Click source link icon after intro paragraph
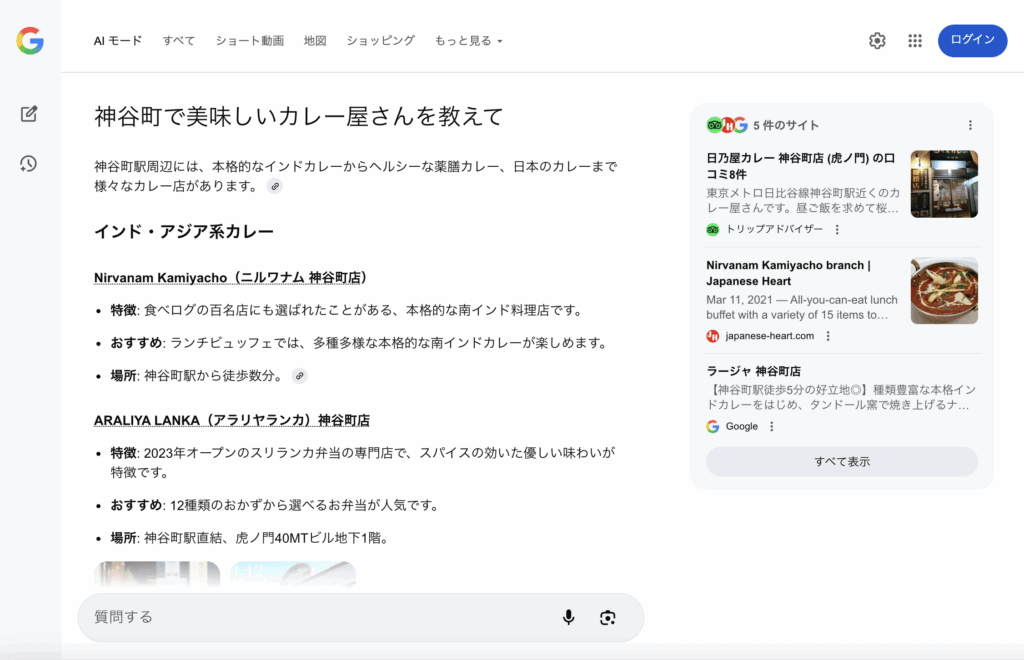Viewport: 1024px width, 660px height. 275,186
